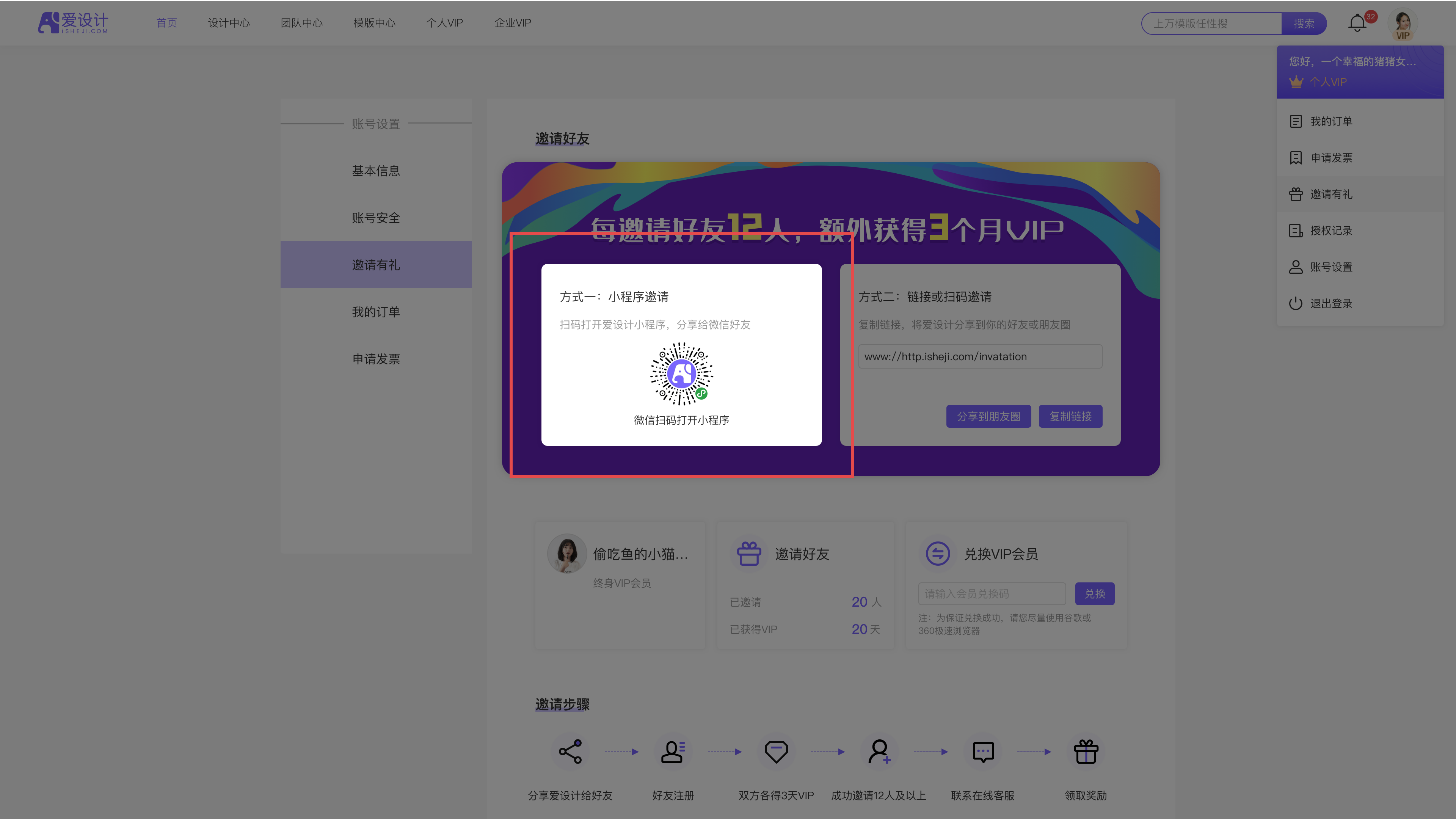Open 企业VIP in top navigation
The height and width of the screenshot is (819, 1456).
pyautogui.click(x=513, y=23)
